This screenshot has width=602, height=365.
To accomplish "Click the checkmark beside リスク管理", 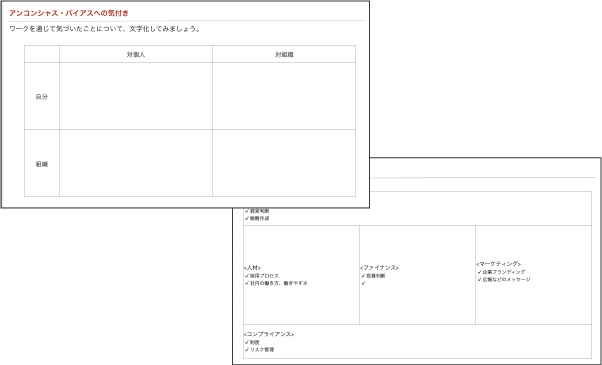I will (247, 349).
